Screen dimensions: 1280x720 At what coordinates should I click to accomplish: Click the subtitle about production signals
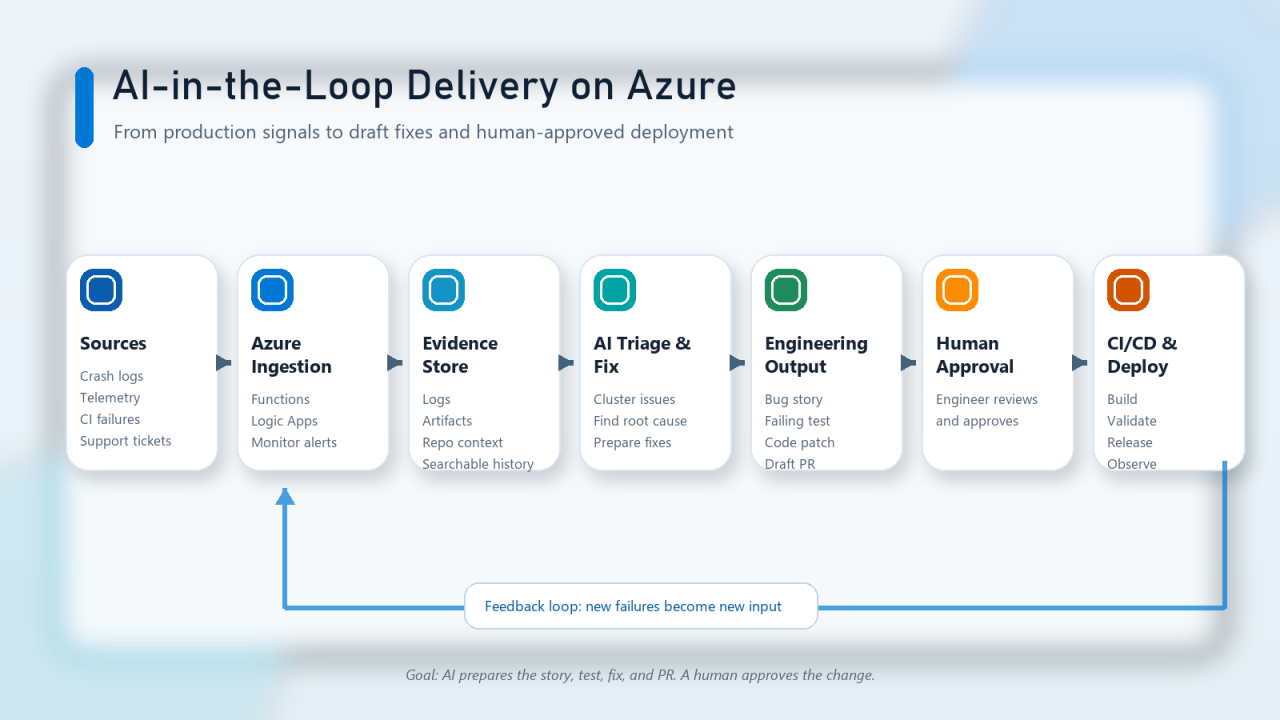(423, 132)
